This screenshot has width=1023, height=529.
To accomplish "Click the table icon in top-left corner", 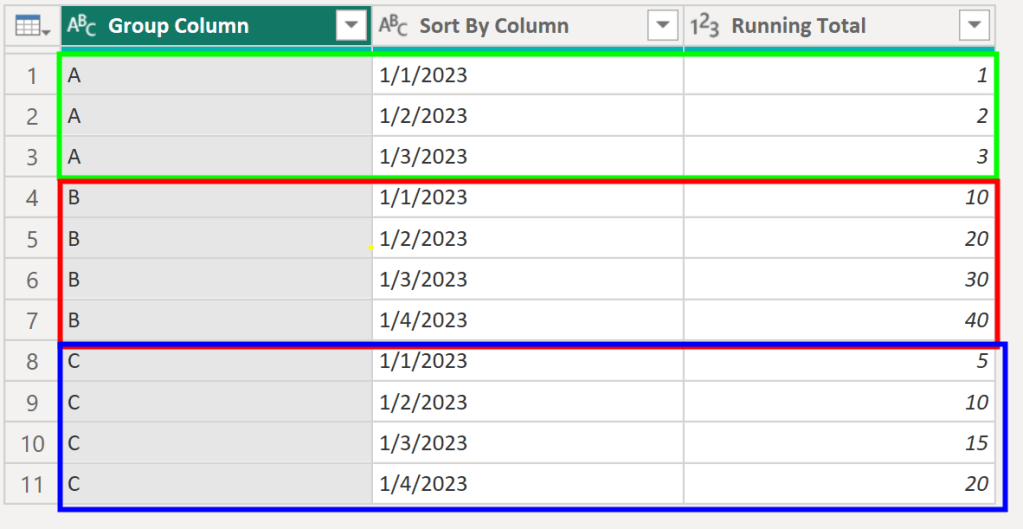I will [x=31, y=26].
